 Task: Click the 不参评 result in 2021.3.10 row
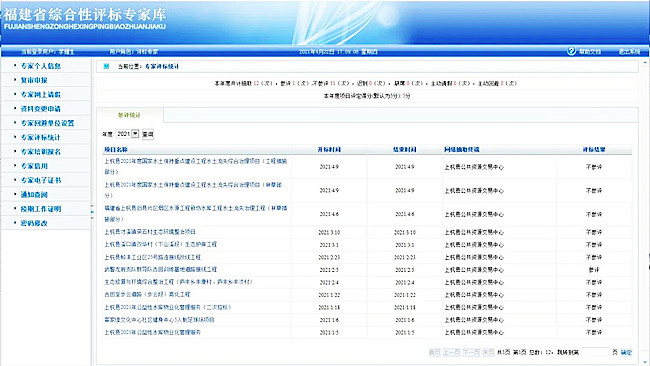(594, 232)
